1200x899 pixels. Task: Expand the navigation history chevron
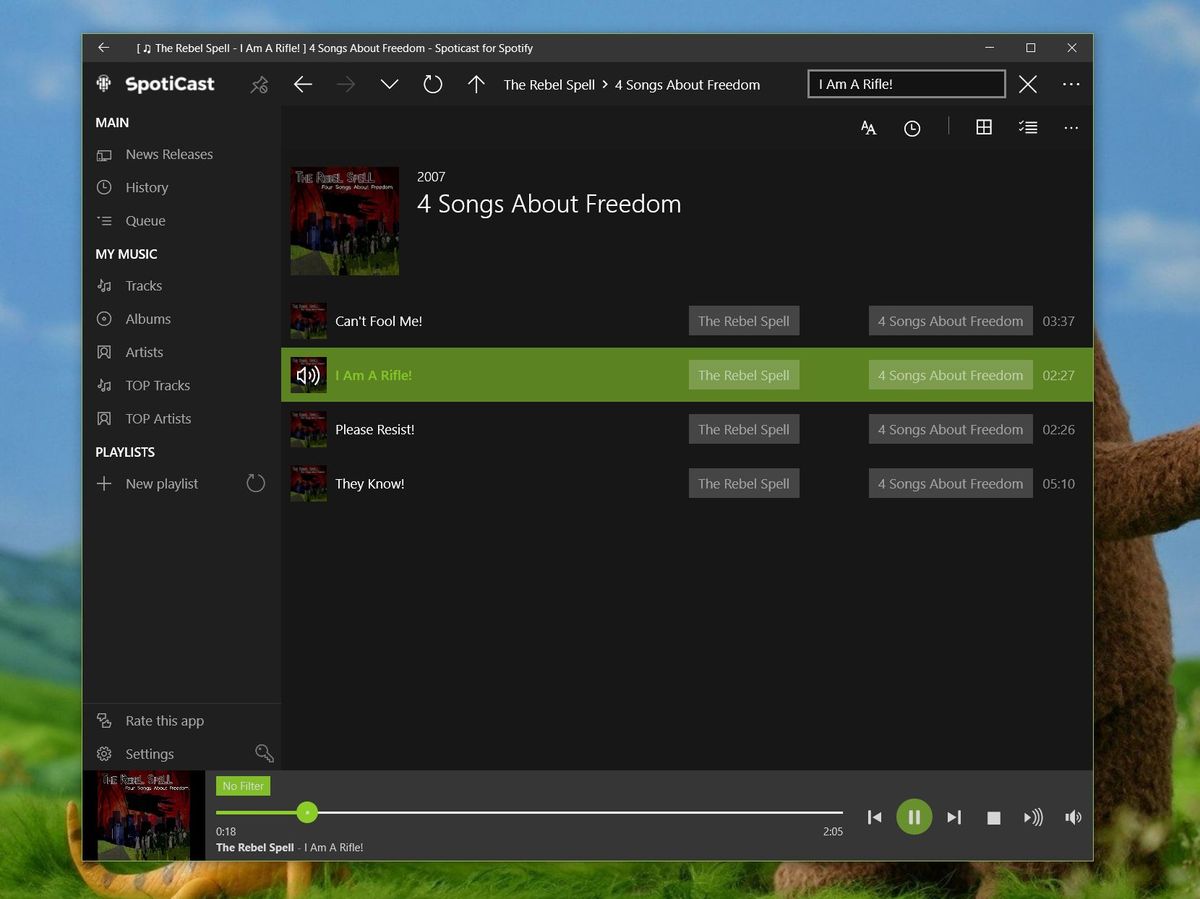390,85
